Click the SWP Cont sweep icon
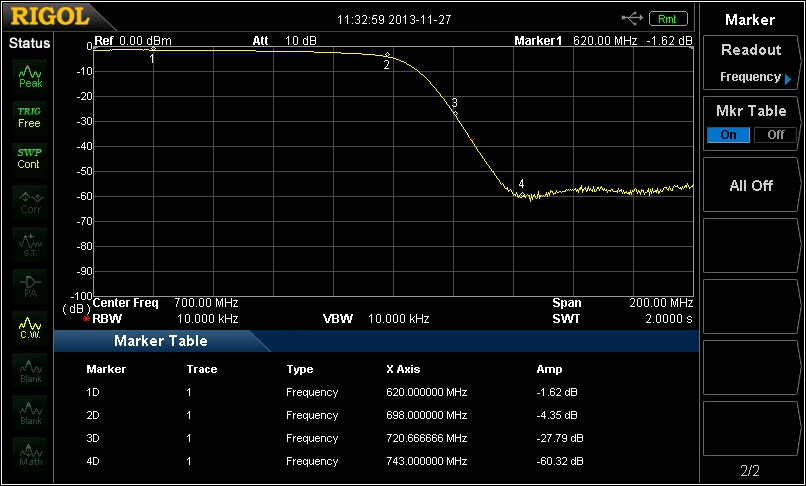 click(30, 158)
